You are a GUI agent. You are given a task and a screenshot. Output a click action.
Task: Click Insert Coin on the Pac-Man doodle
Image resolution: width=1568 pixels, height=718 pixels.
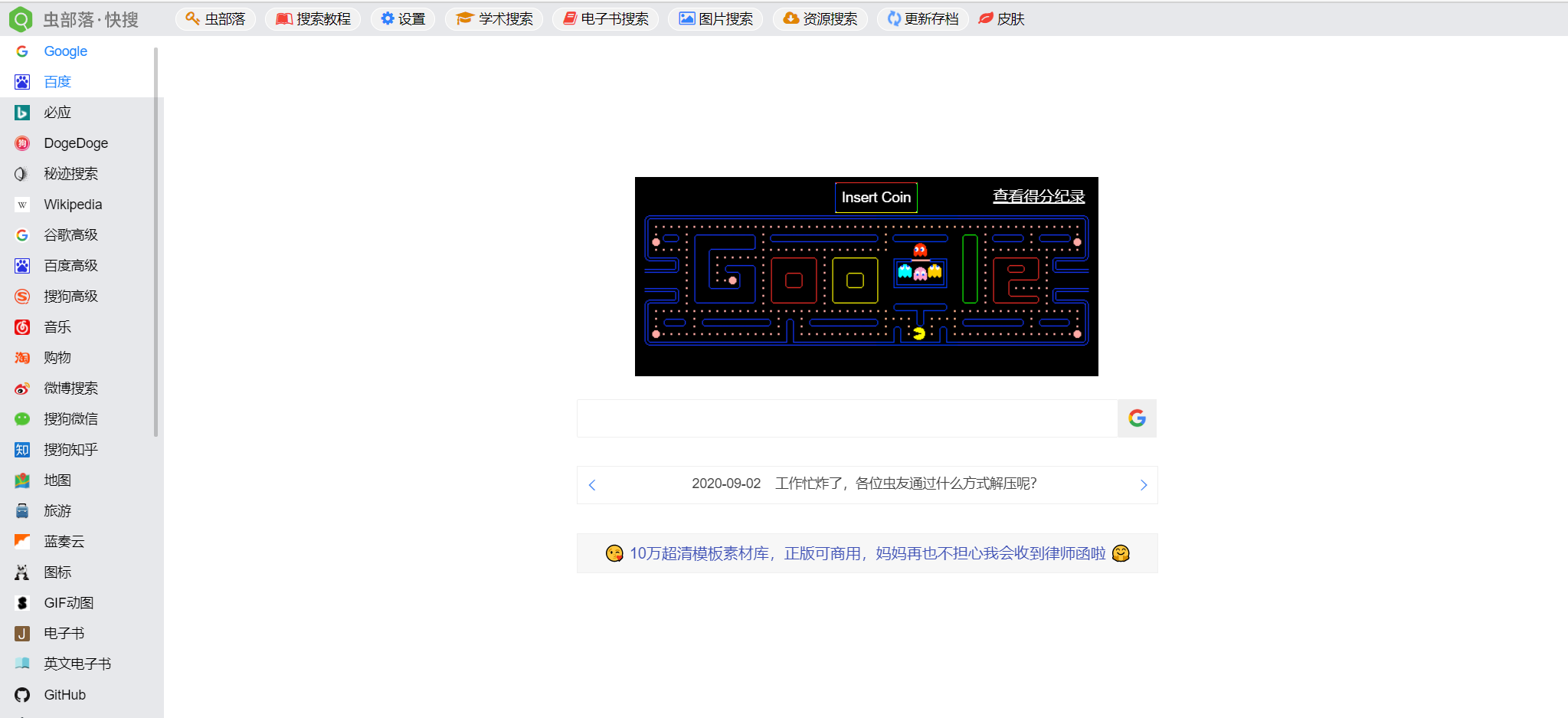click(876, 198)
